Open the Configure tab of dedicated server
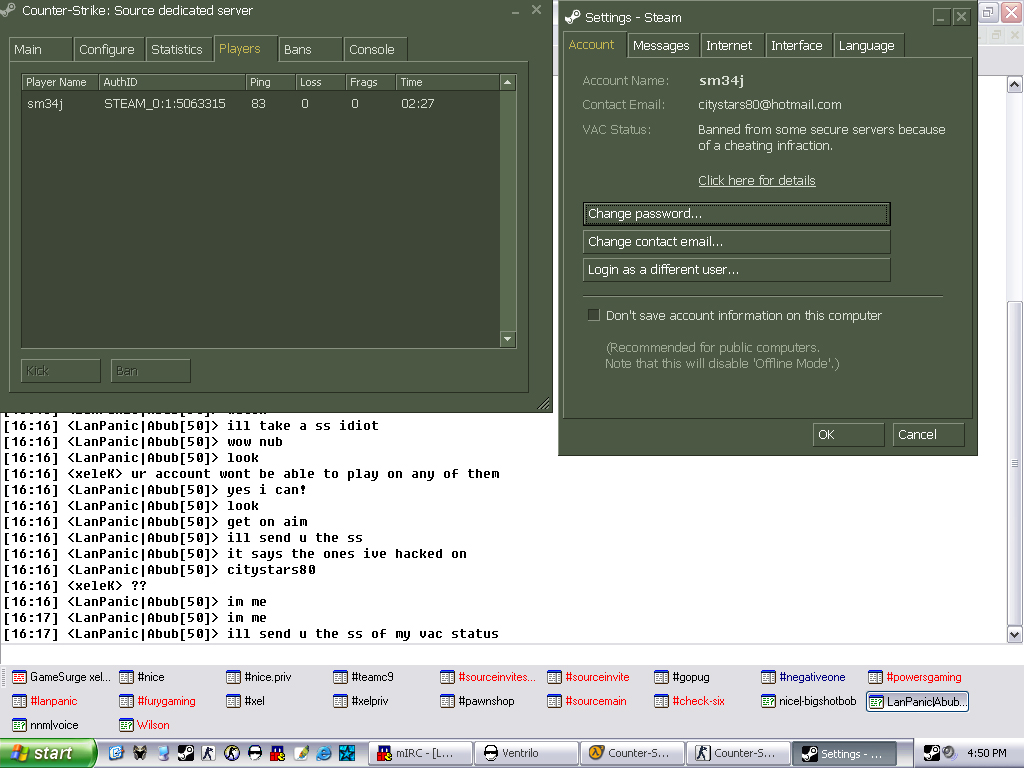Screen dimensions: 1024x768 click(106, 50)
